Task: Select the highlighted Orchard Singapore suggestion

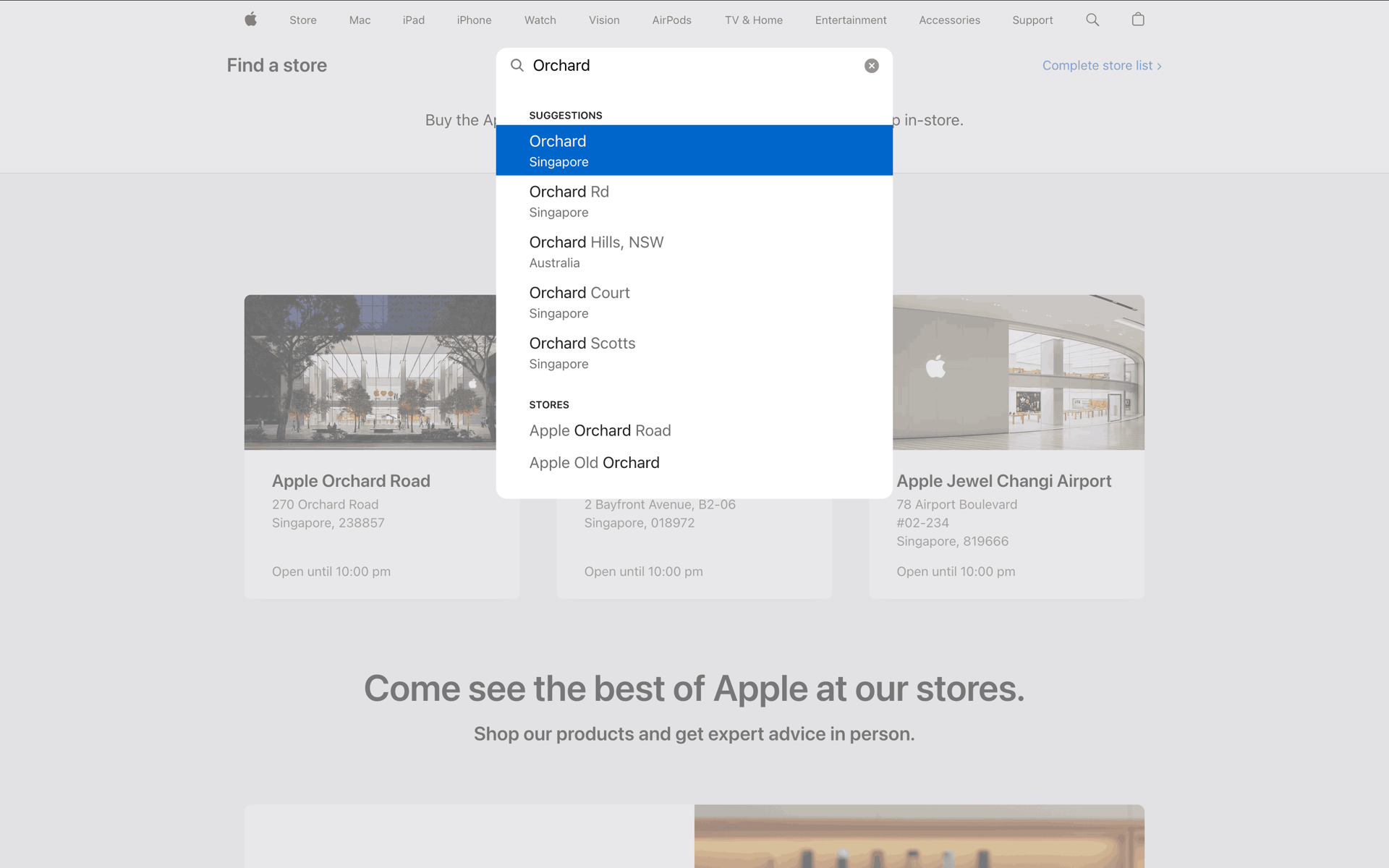Action: point(694,150)
